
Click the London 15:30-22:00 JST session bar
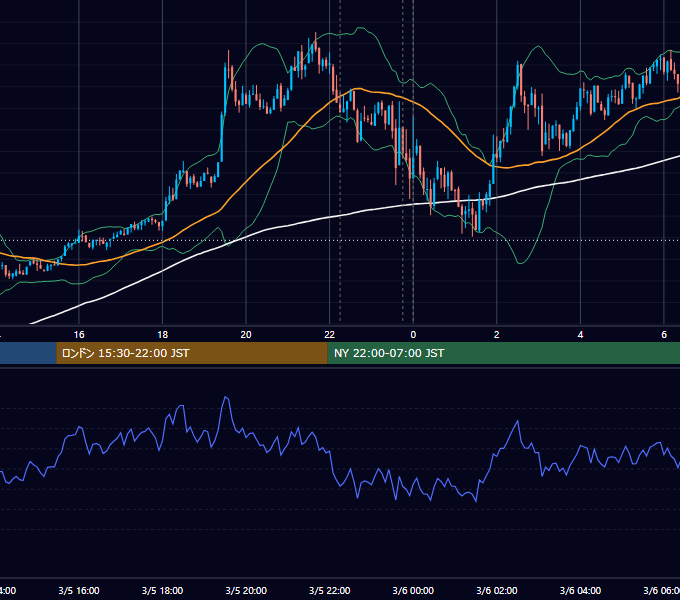pyautogui.click(x=192, y=353)
